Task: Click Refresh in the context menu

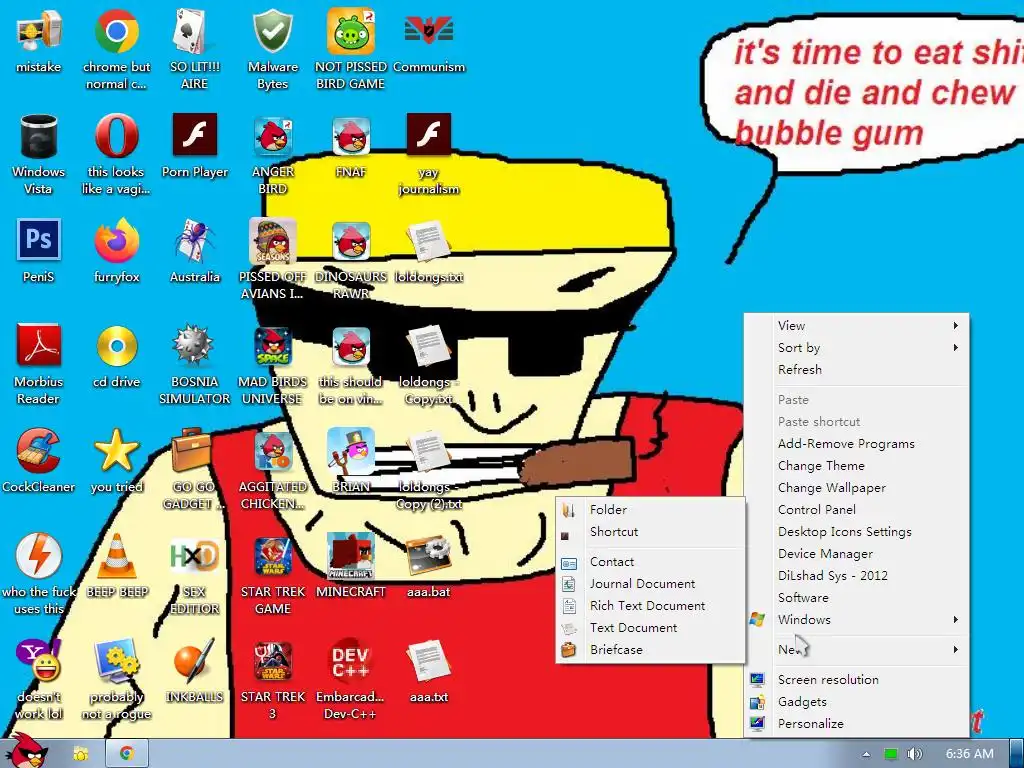Action: point(856,369)
